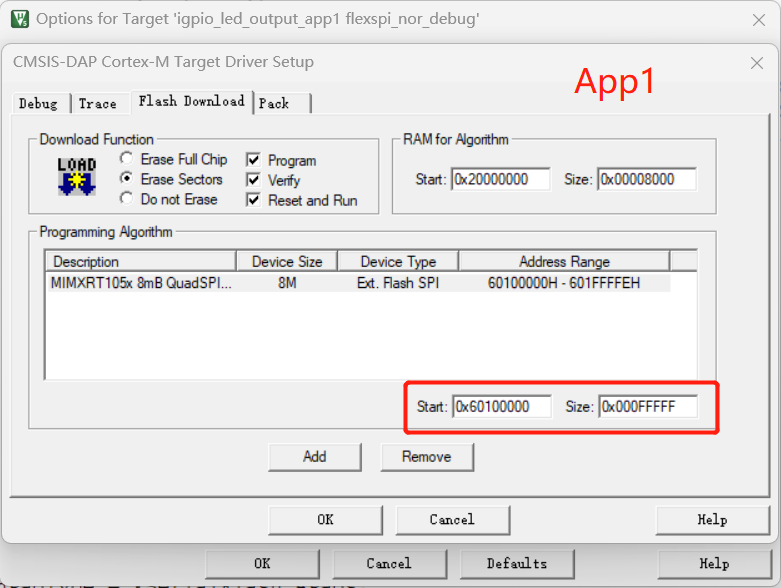
Task: Select the Erase Full Chip option
Action: (x=126, y=160)
